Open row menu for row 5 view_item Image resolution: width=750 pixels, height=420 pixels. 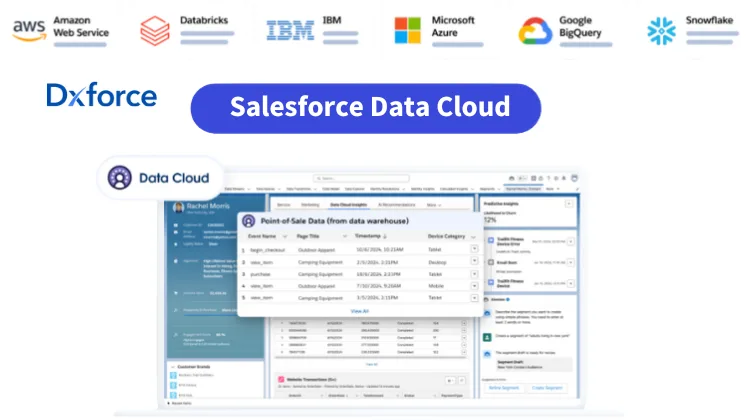pyautogui.click(x=474, y=298)
